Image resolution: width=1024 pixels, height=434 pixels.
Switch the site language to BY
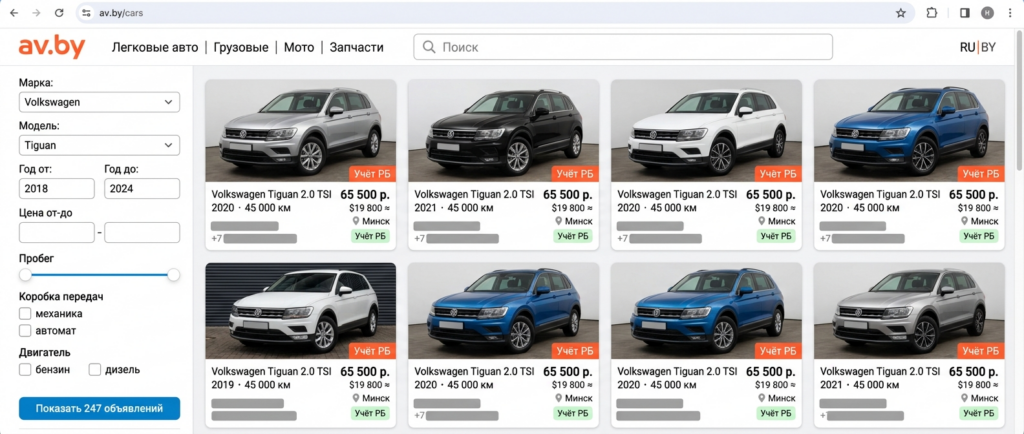(x=988, y=47)
